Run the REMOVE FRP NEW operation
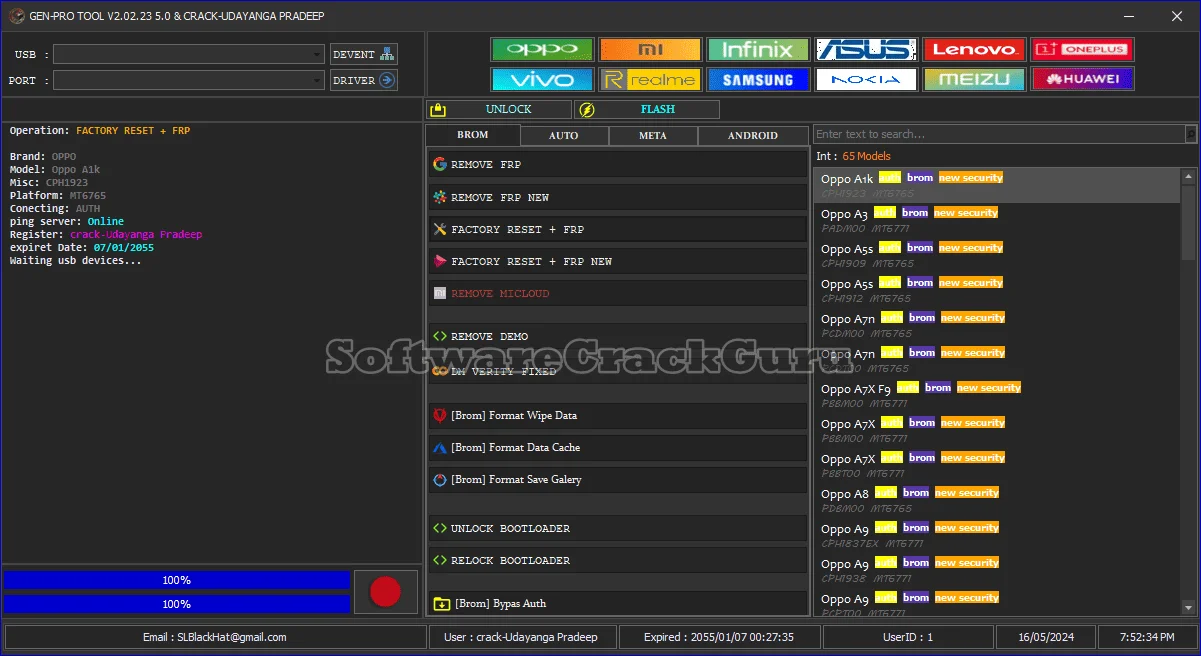 [x=618, y=197]
